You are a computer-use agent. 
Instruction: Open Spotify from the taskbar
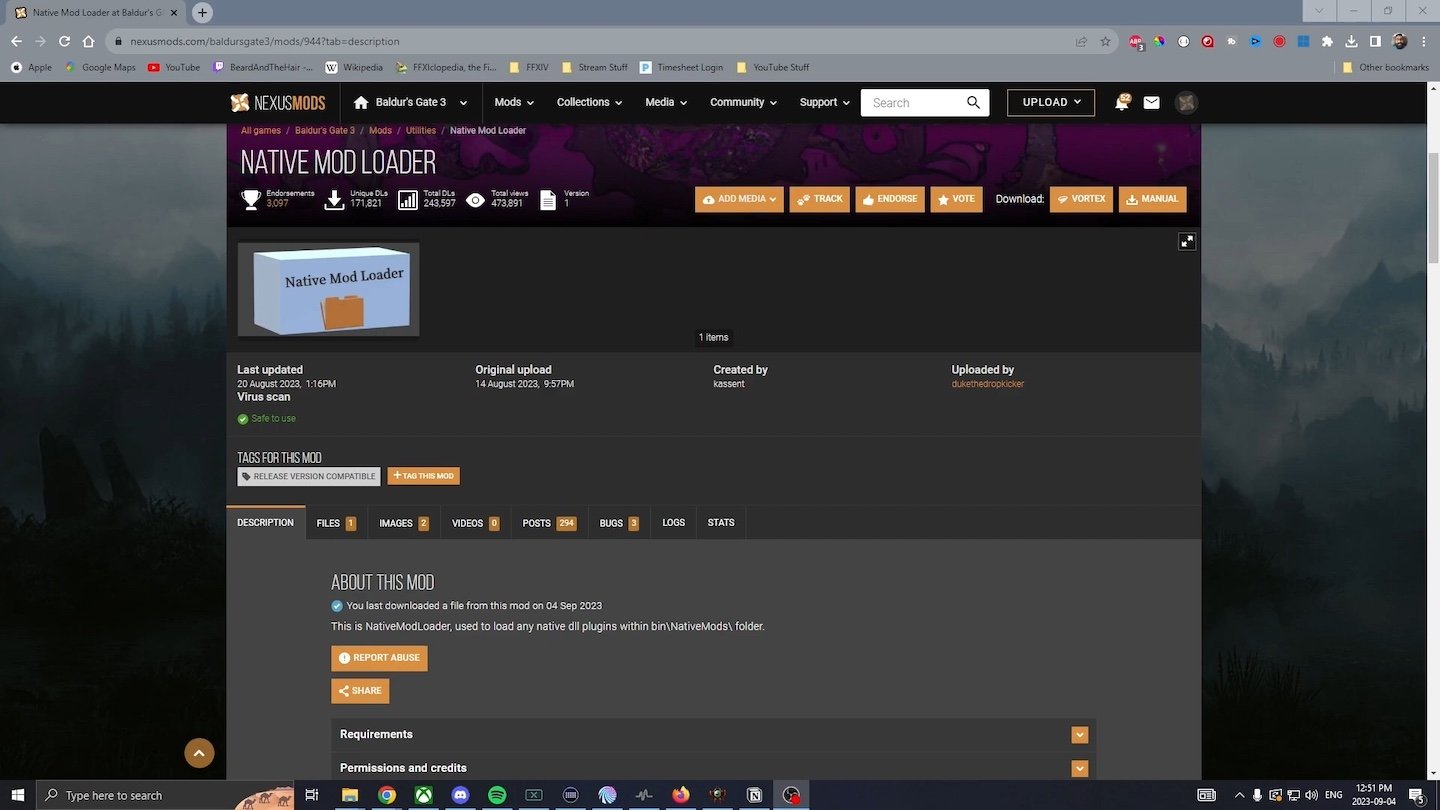coord(497,795)
